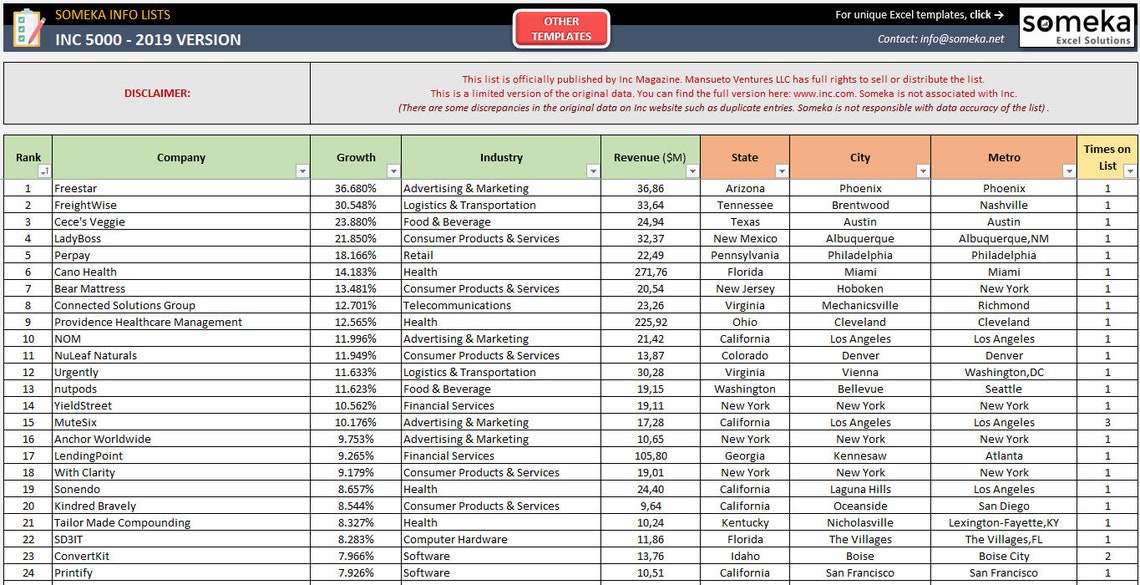Select the 271,76 revenue value
1140x585 pixels.
(x=651, y=272)
